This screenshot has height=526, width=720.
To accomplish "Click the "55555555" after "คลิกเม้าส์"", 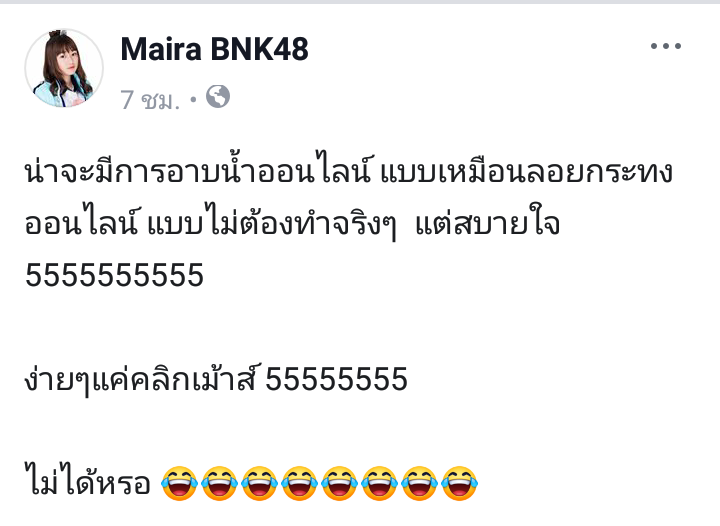I will point(337,379).
